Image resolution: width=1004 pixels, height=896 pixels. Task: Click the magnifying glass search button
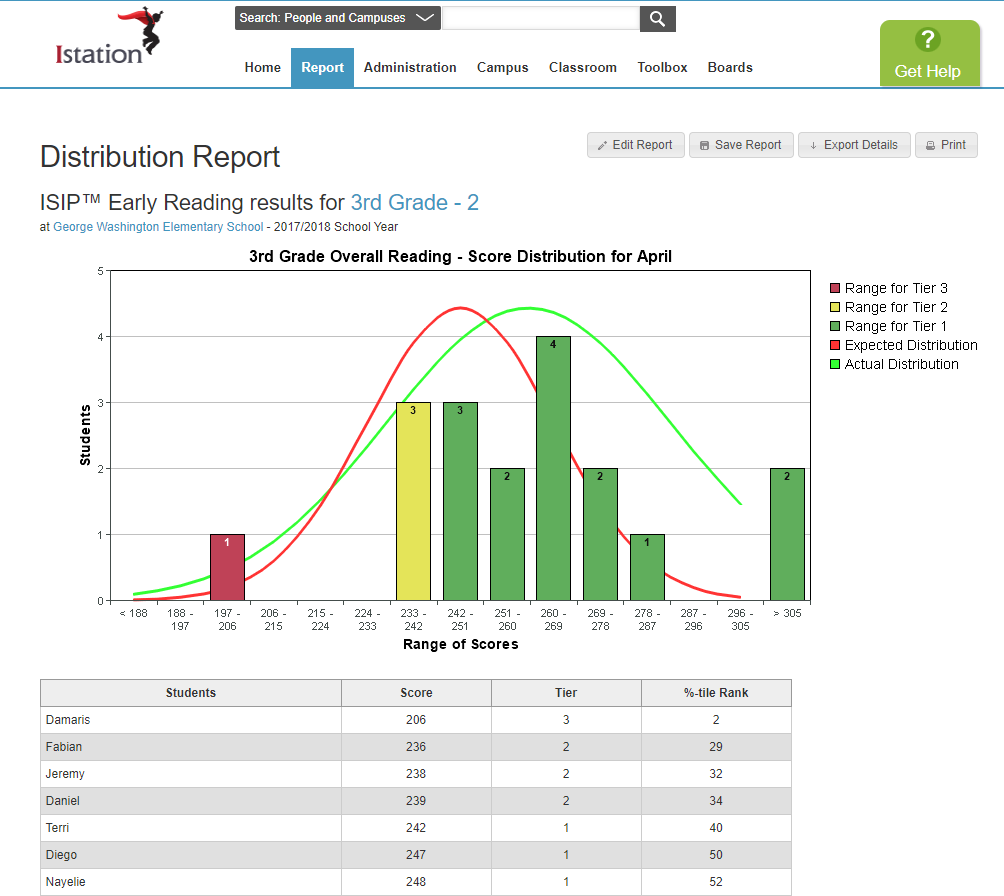point(657,18)
